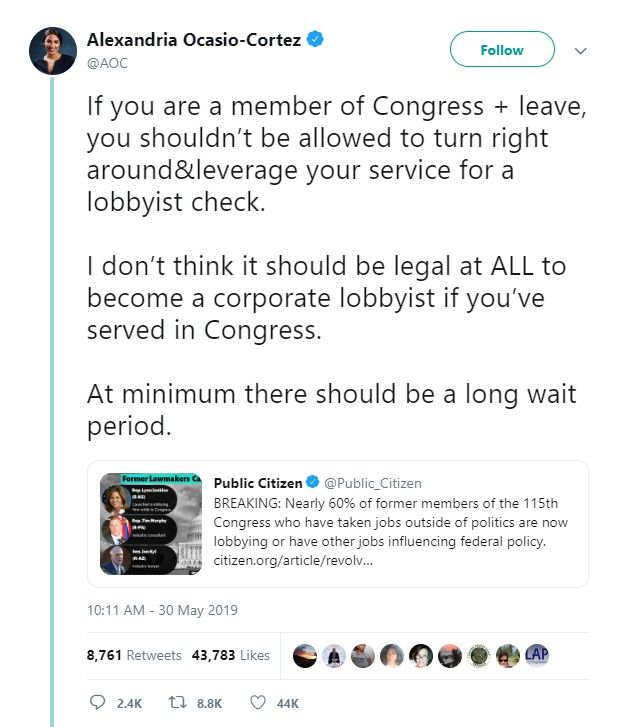The height and width of the screenshot is (727, 627).
Task: Open the quoted Public Citizen tweet text
Action: pyautogui.click(x=390, y=523)
